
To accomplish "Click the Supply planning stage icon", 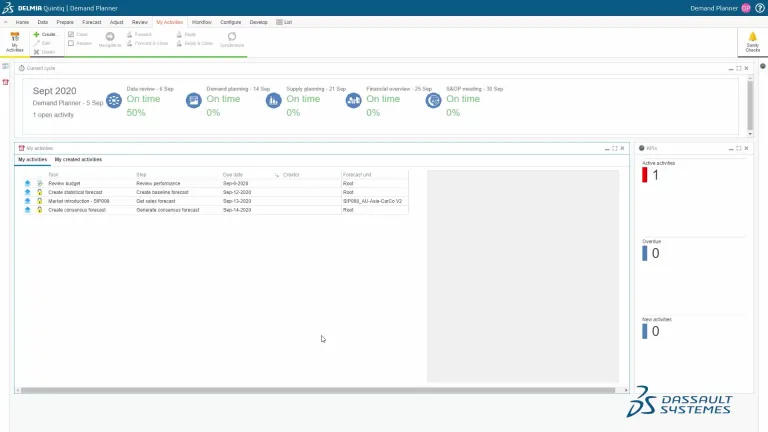I will point(273,100).
